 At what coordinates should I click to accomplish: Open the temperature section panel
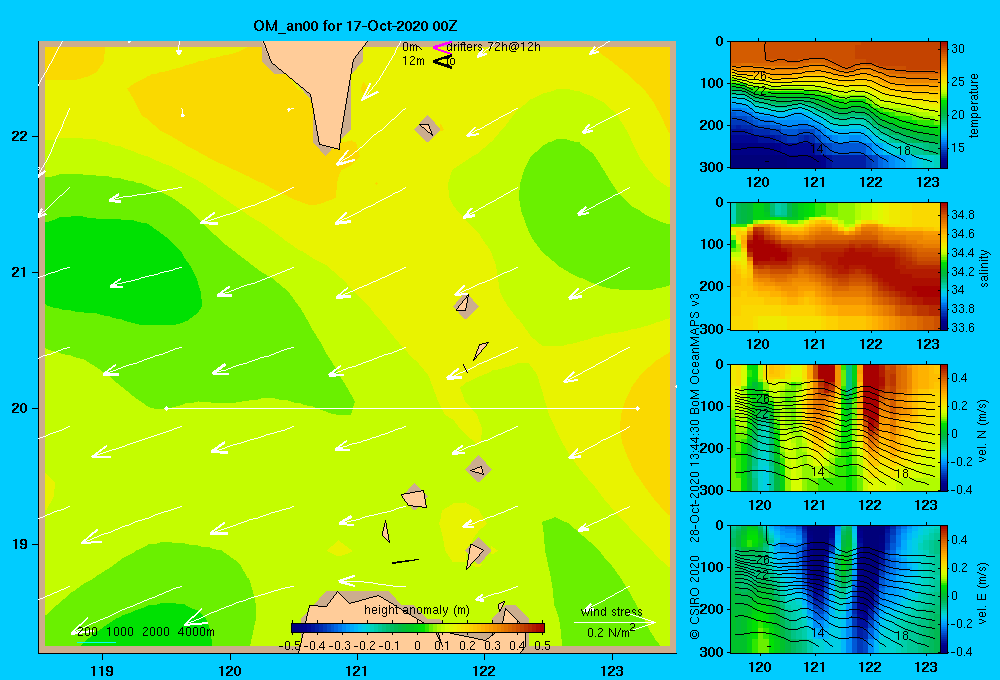835,105
